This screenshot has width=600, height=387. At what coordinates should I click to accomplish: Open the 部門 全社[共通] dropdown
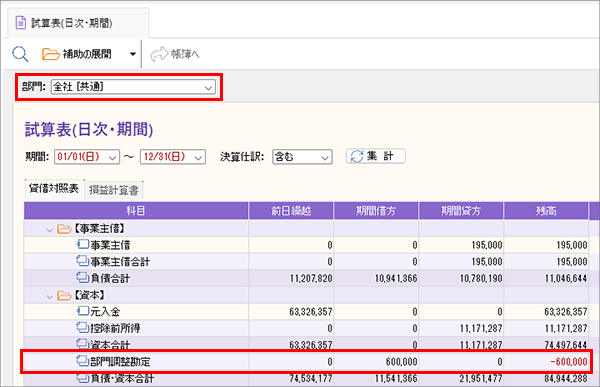point(133,87)
